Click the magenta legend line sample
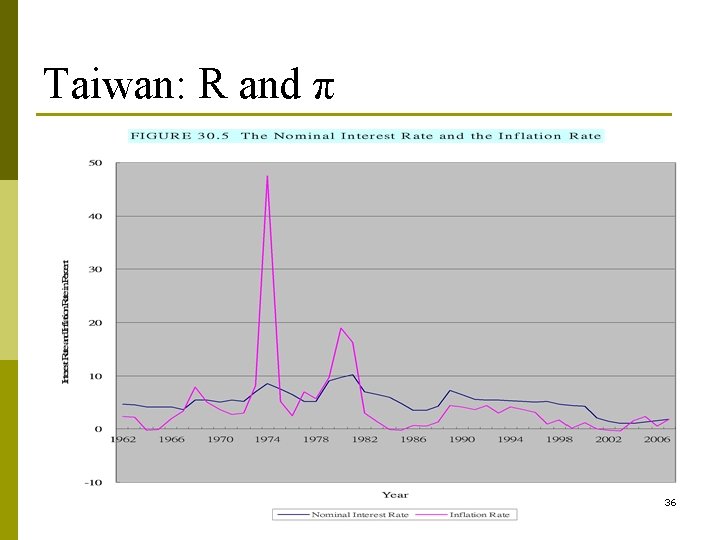The image size is (720, 540). pos(431,515)
